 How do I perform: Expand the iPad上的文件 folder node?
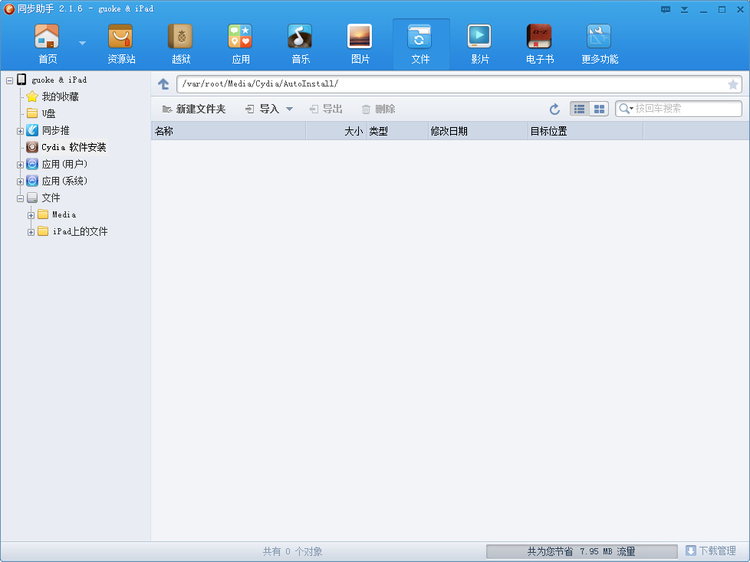point(31,232)
